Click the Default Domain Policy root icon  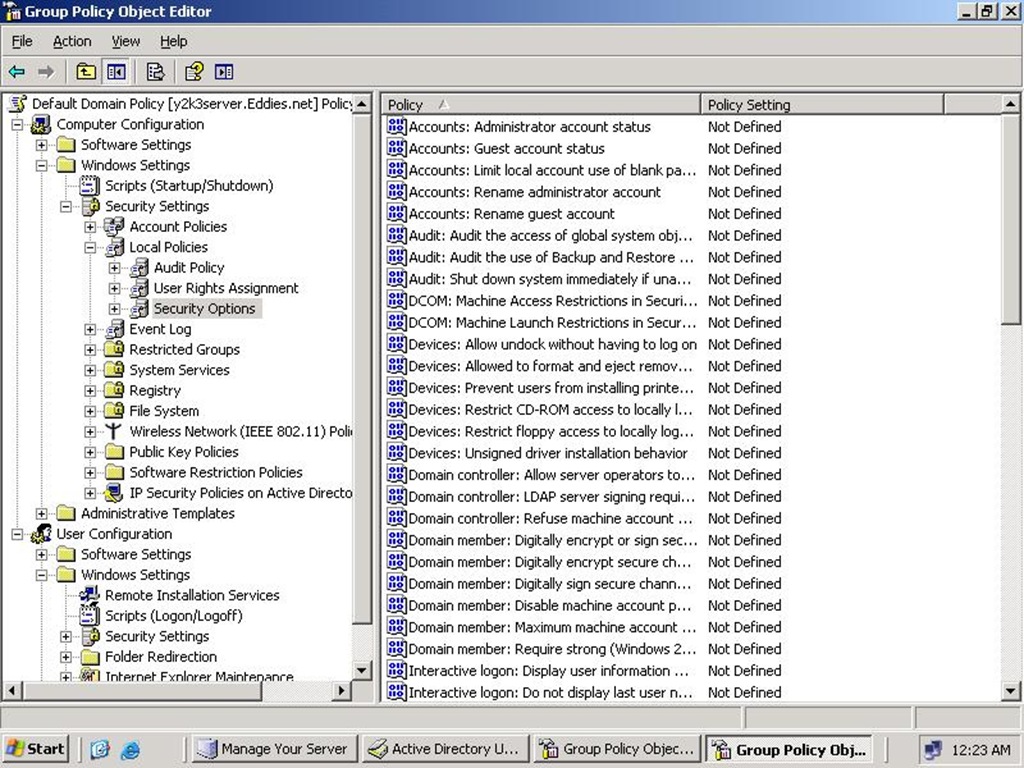coord(18,103)
